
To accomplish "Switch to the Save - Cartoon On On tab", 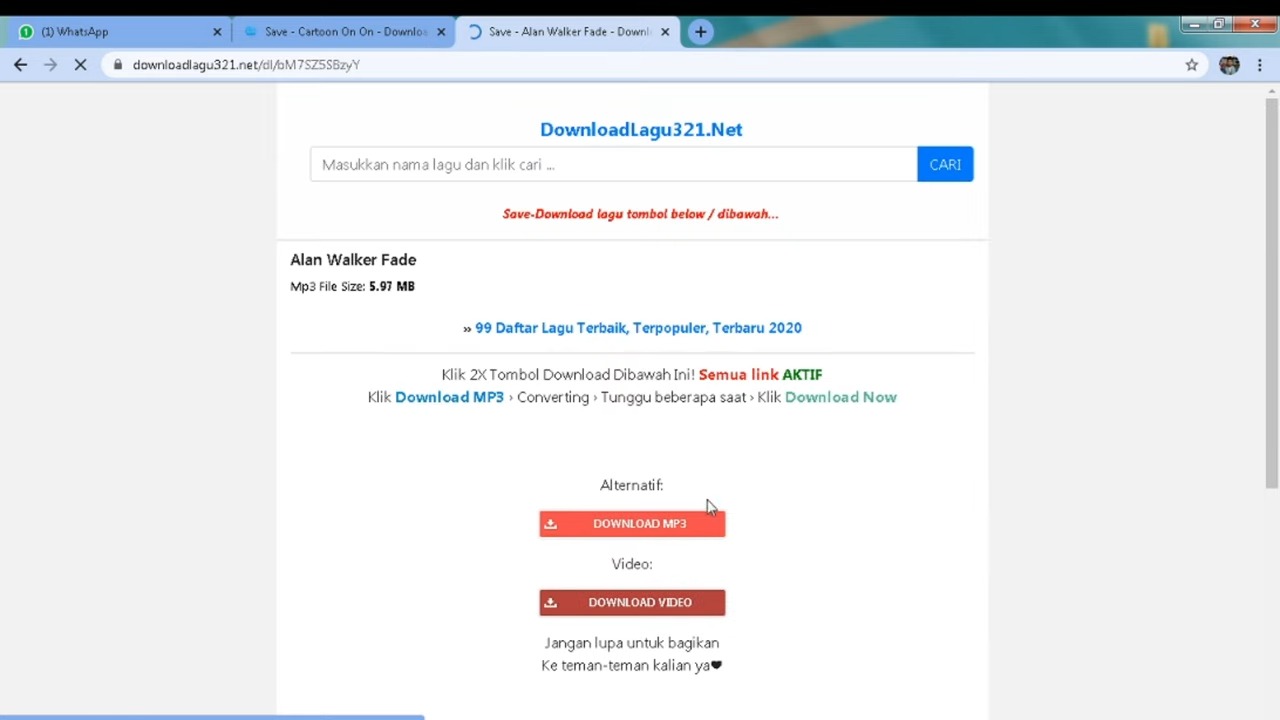I will coord(343,32).
